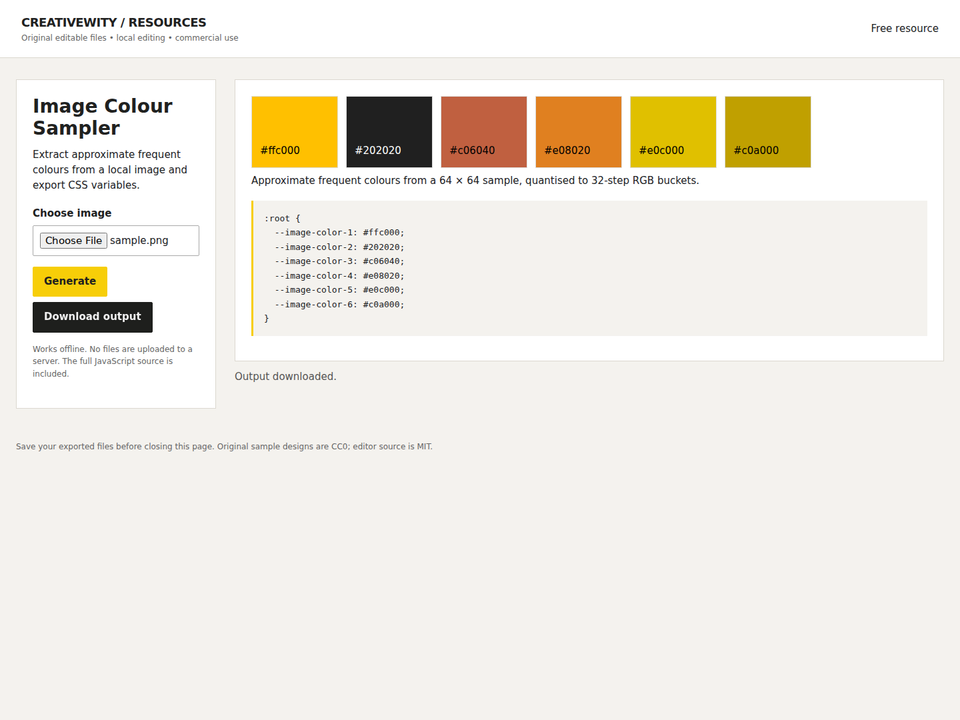The image size is (960, 720).
Task: Click the Free resource label
Action: [x=904, y=28]
